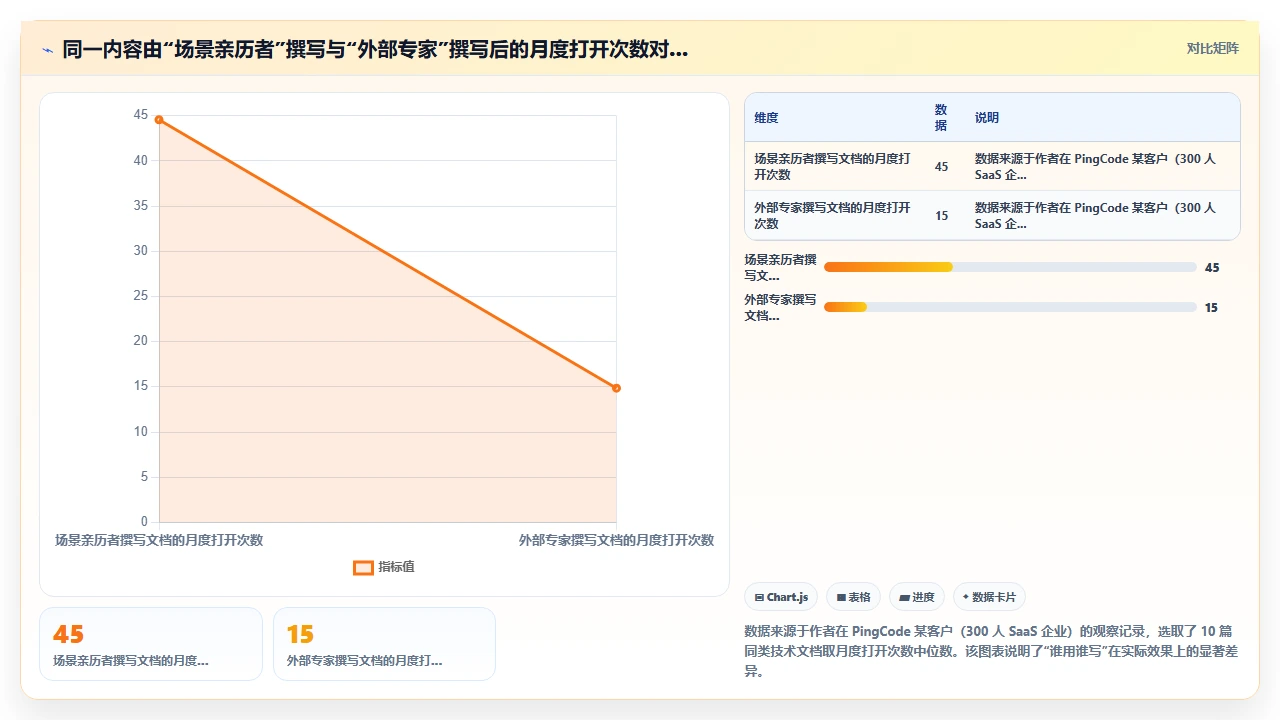Image resolution: width=1280 pixels, height=720 pixels.
Task: Click the 数据卡片 tag pill
Action: (989, 597)
